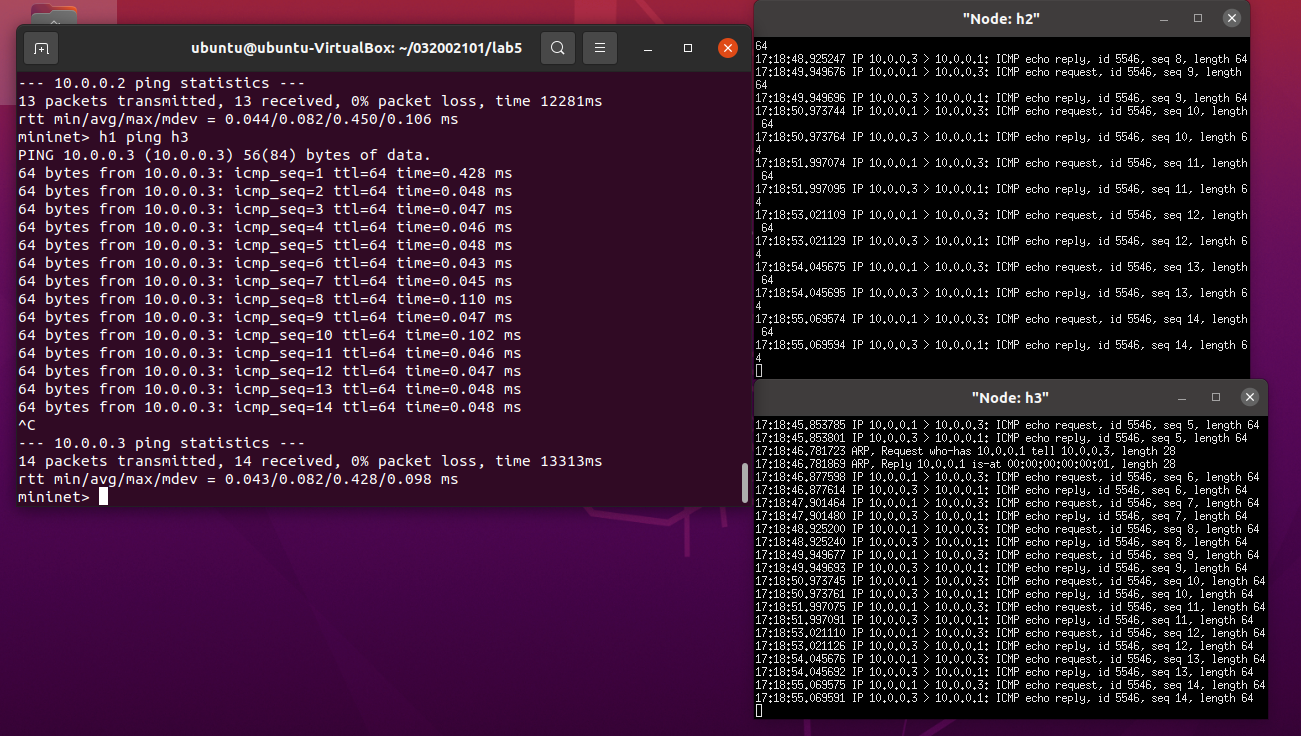The image size is (1301, 736).
Task: Click the ping line "icmp_seq=8 ttl=64 time=0.110 ms"
Action: (265, 299)
